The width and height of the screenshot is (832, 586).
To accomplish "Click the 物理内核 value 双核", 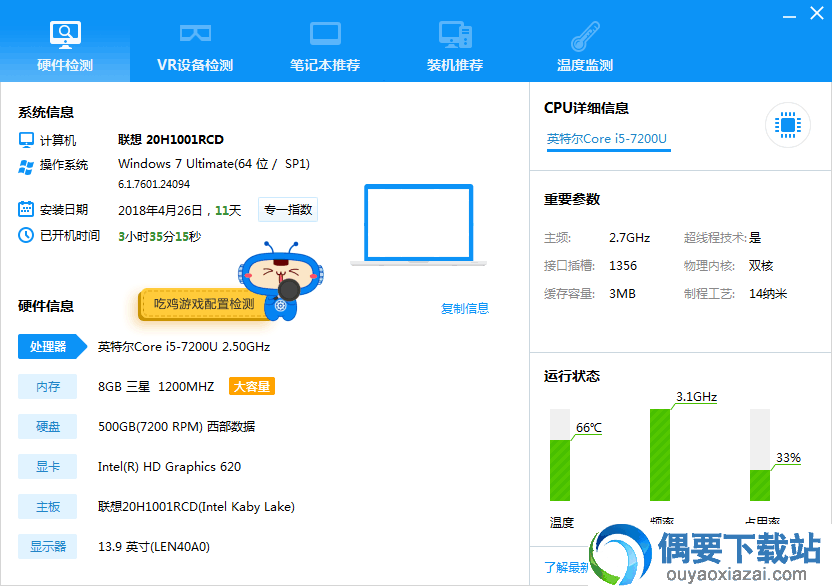I will pos(761,265).
